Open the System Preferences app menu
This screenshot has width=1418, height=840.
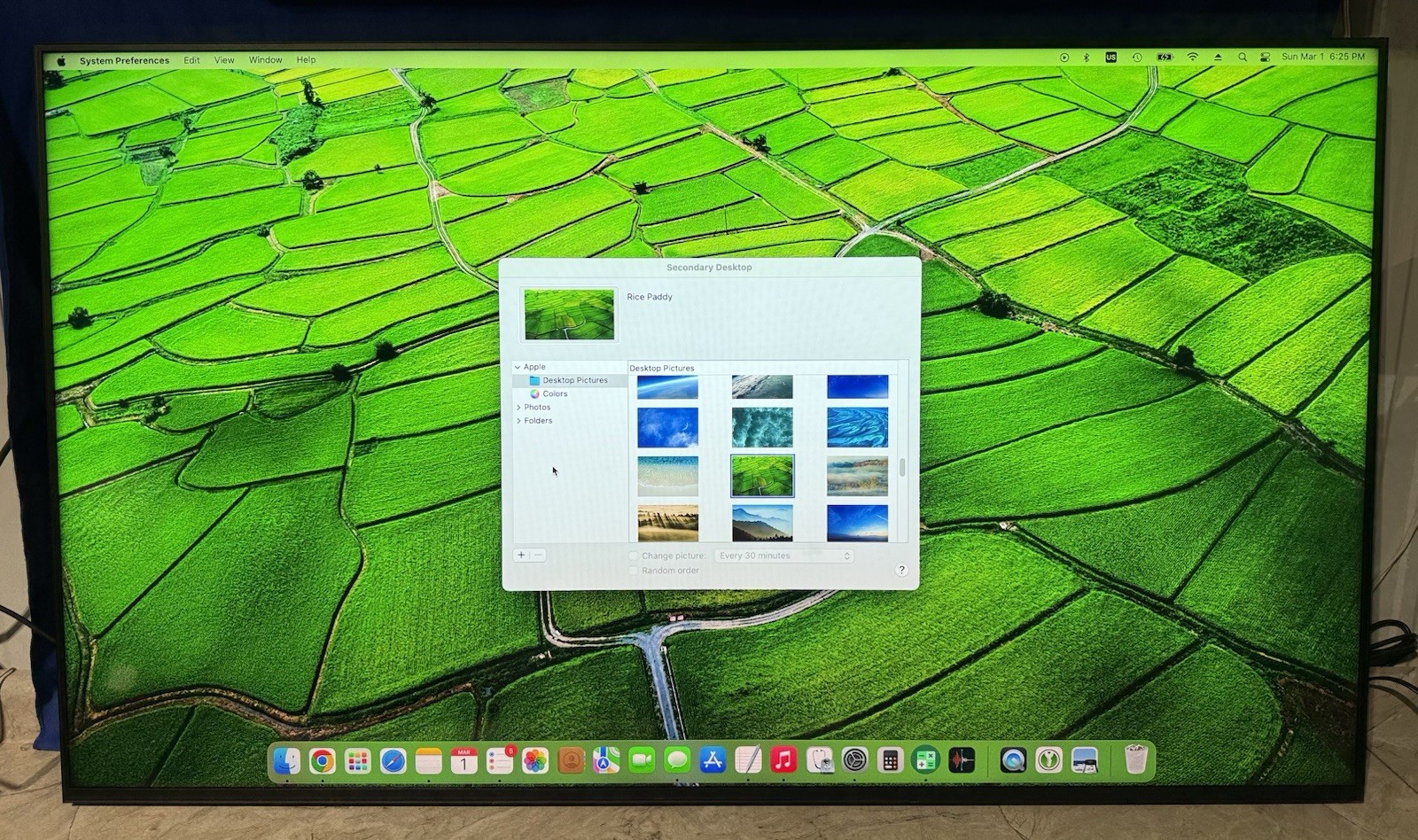coord(124,60)
